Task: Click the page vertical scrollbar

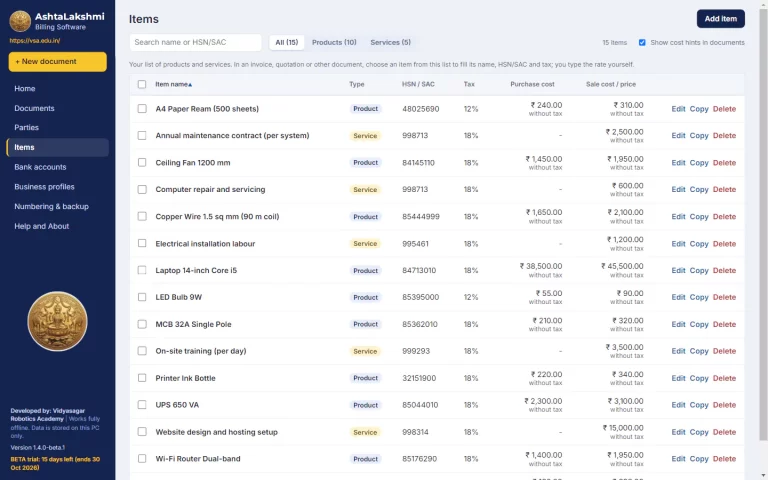Action: coord(763,225)
